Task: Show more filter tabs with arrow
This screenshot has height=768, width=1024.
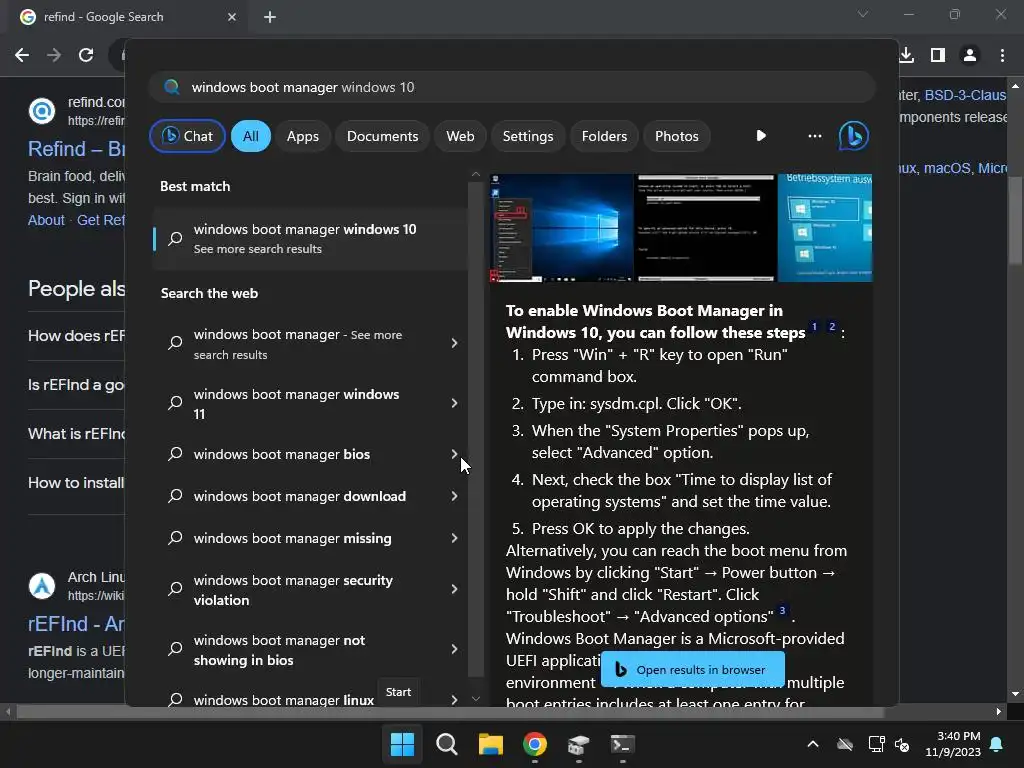Action: [x=761, y=136]
